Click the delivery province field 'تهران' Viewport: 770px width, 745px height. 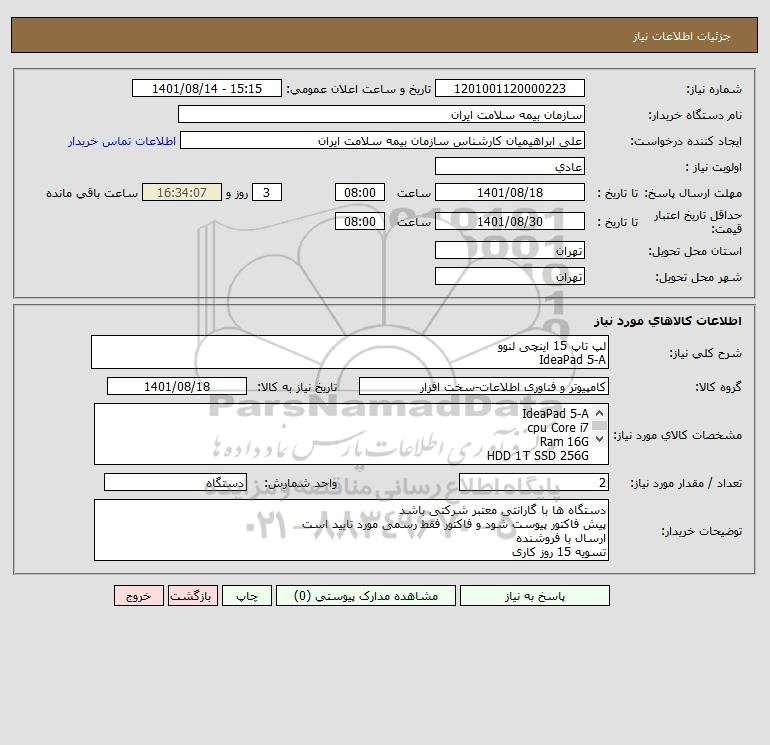click(x=510, y=250)
